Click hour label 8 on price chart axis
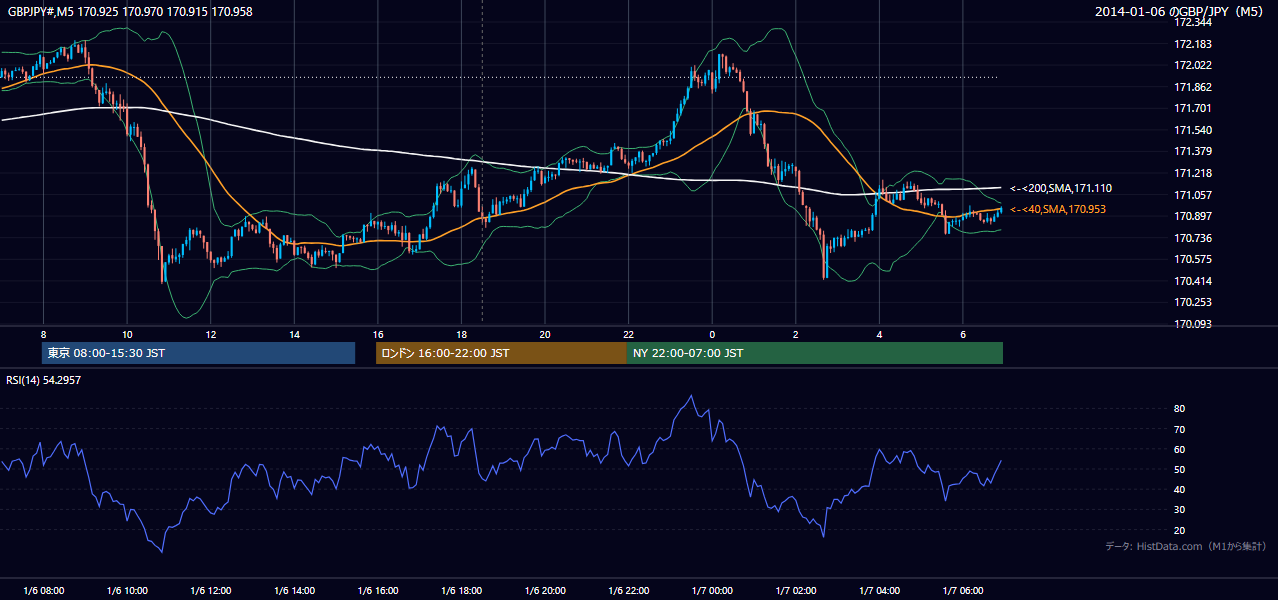 pos(43,334)
